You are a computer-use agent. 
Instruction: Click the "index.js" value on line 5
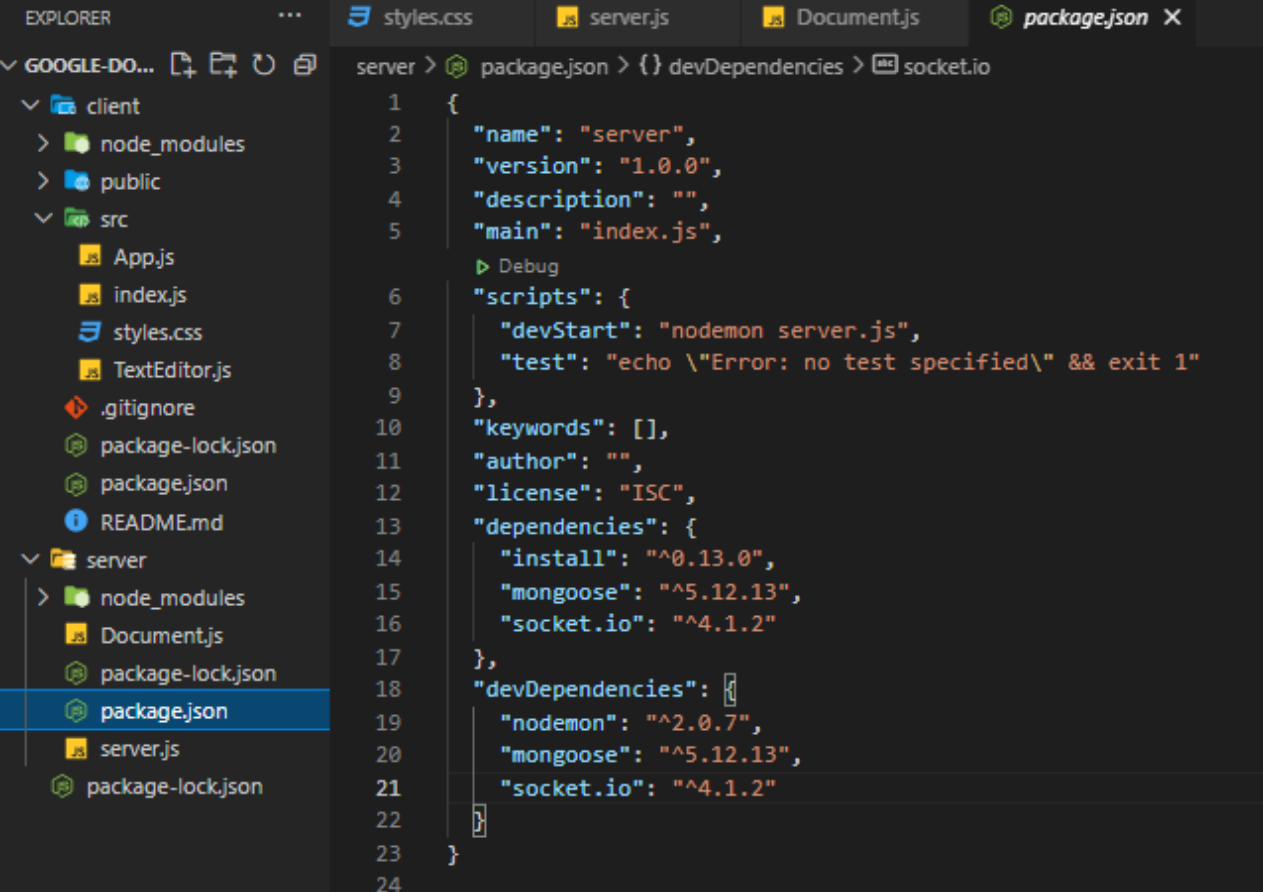[646, 232]
